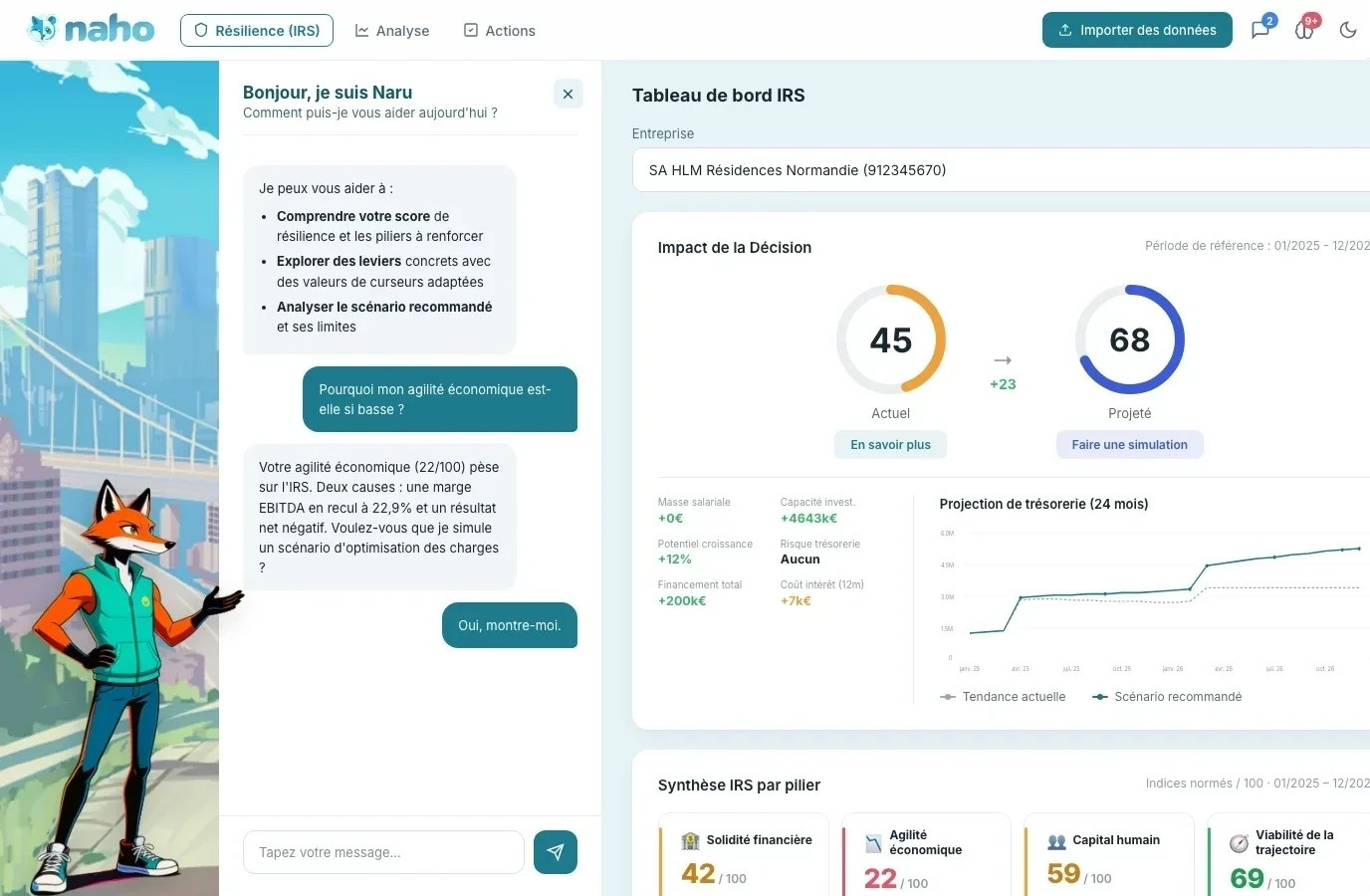Click the Synthèse IRS par pilier heading
The width and height of the screenshot is (1370, 896).
coord(739,785)
